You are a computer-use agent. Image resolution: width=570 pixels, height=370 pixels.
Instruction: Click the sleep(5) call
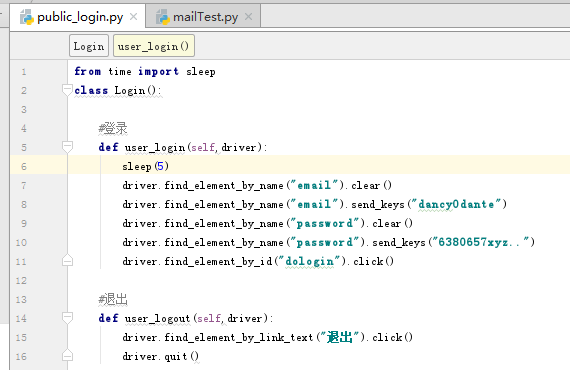coord(145,166)
